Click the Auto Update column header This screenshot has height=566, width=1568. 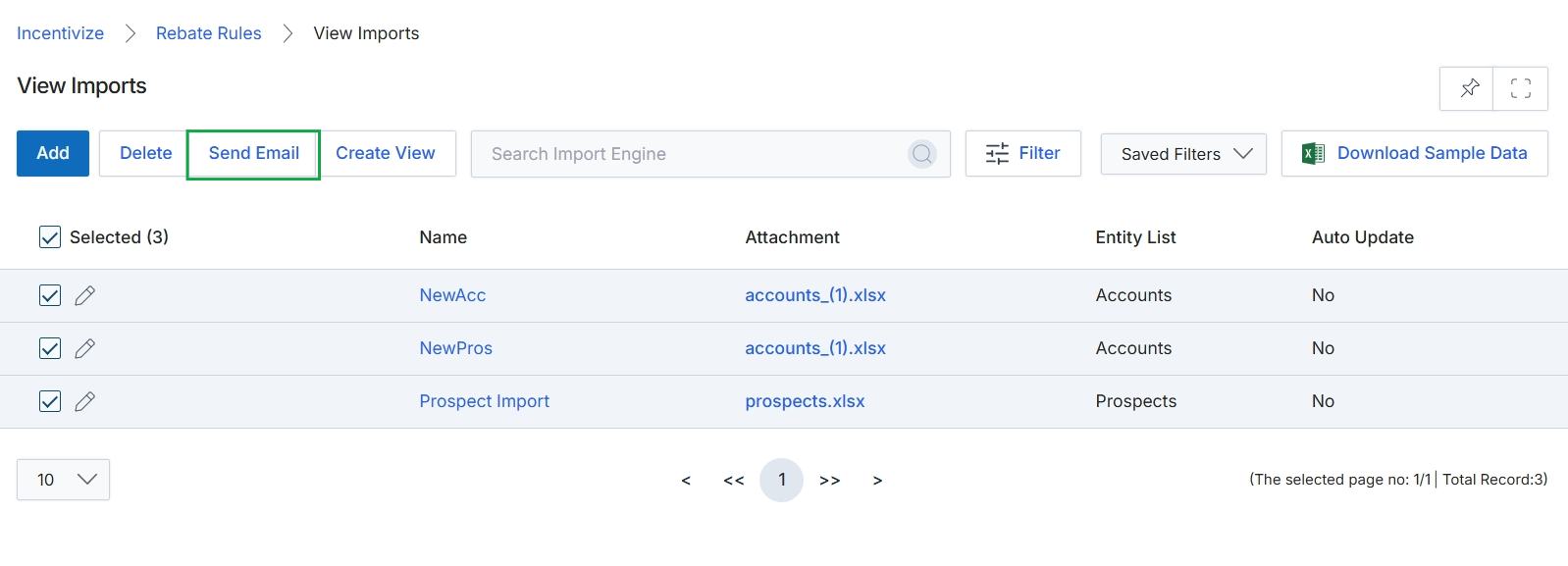point(1362,237)
